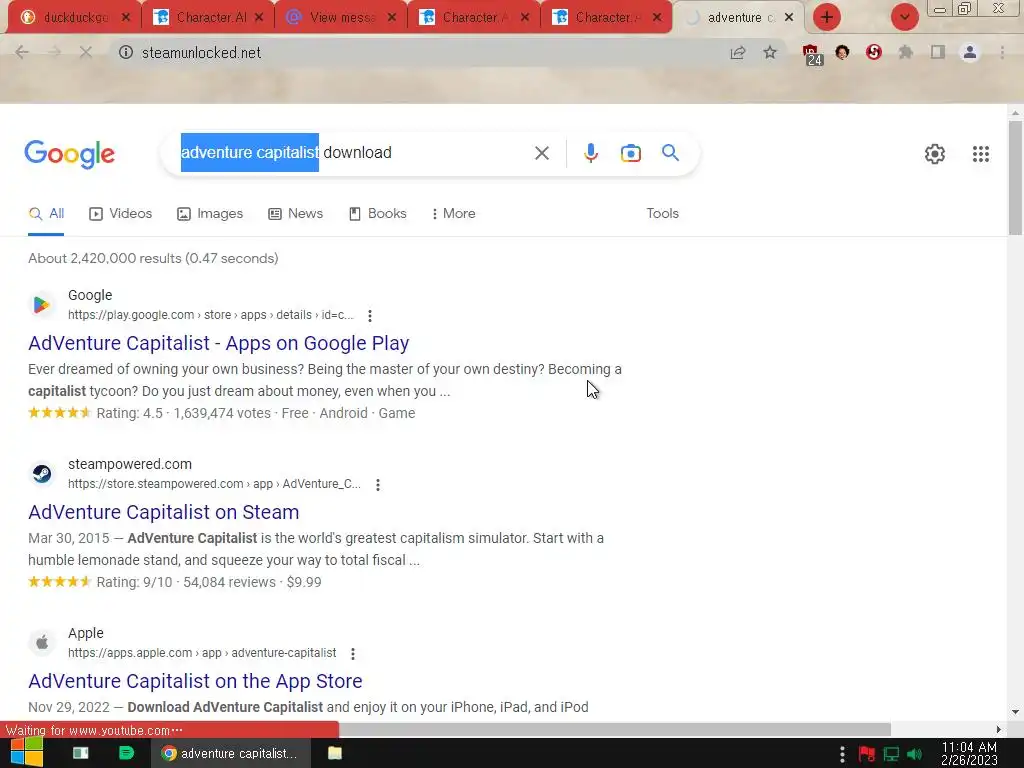Select the Images search filter
1024x768 pixels.
tap(210, 214)
